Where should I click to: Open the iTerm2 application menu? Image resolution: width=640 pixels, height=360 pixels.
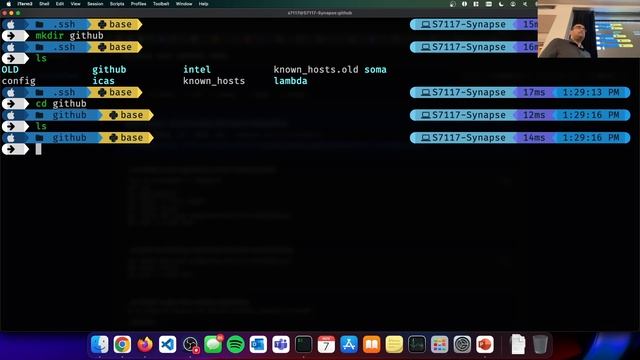coord(25,4)
